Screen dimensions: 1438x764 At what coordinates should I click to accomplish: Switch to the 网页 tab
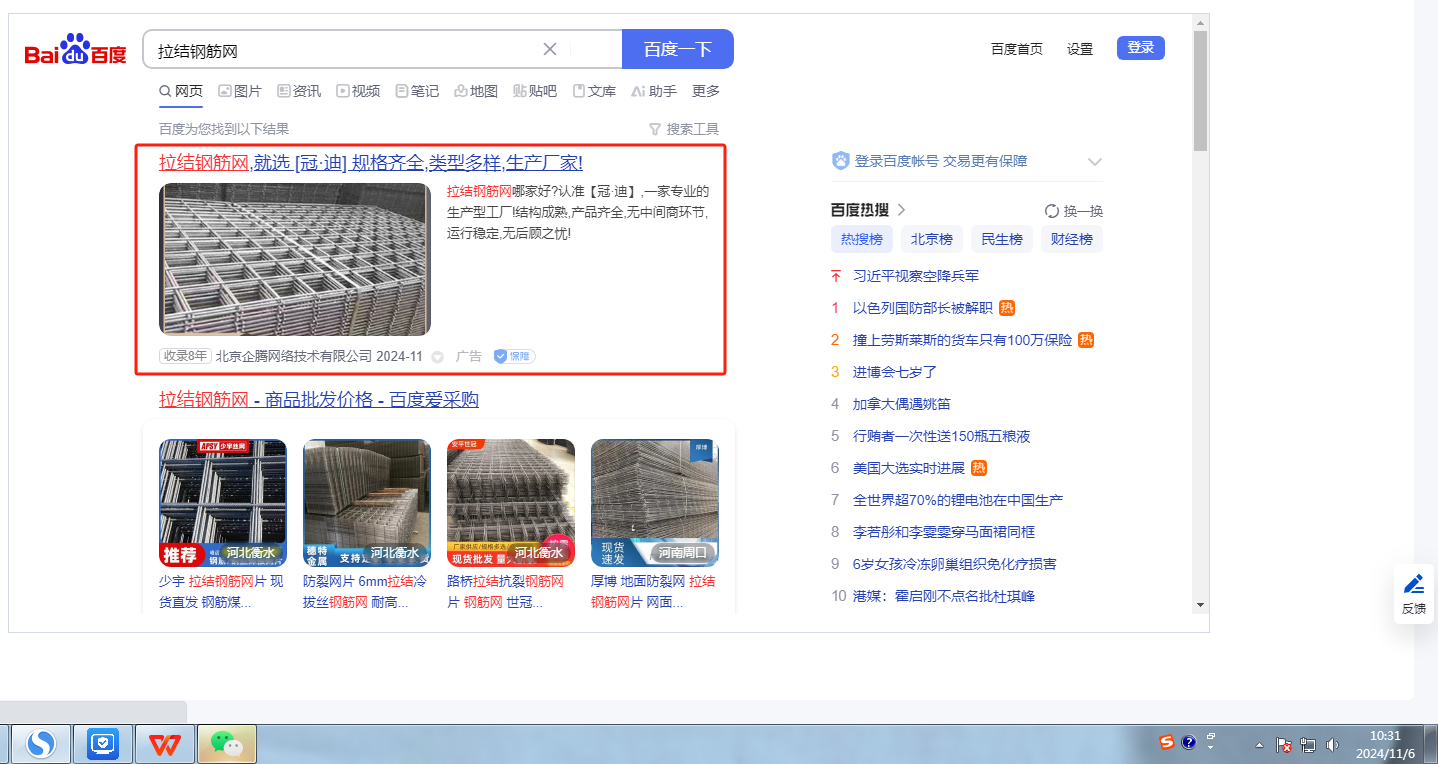pos(181,91)
